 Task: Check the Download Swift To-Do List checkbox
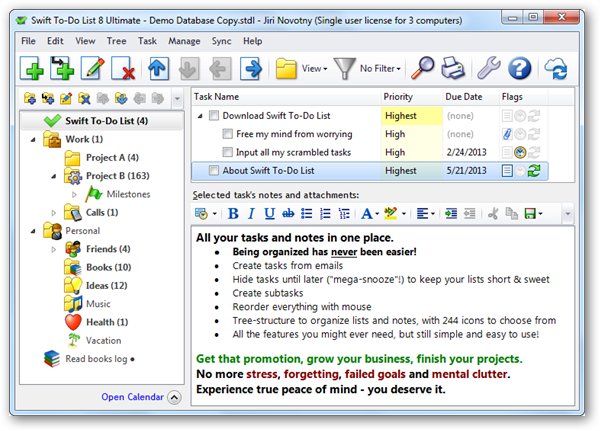point(214,116)
